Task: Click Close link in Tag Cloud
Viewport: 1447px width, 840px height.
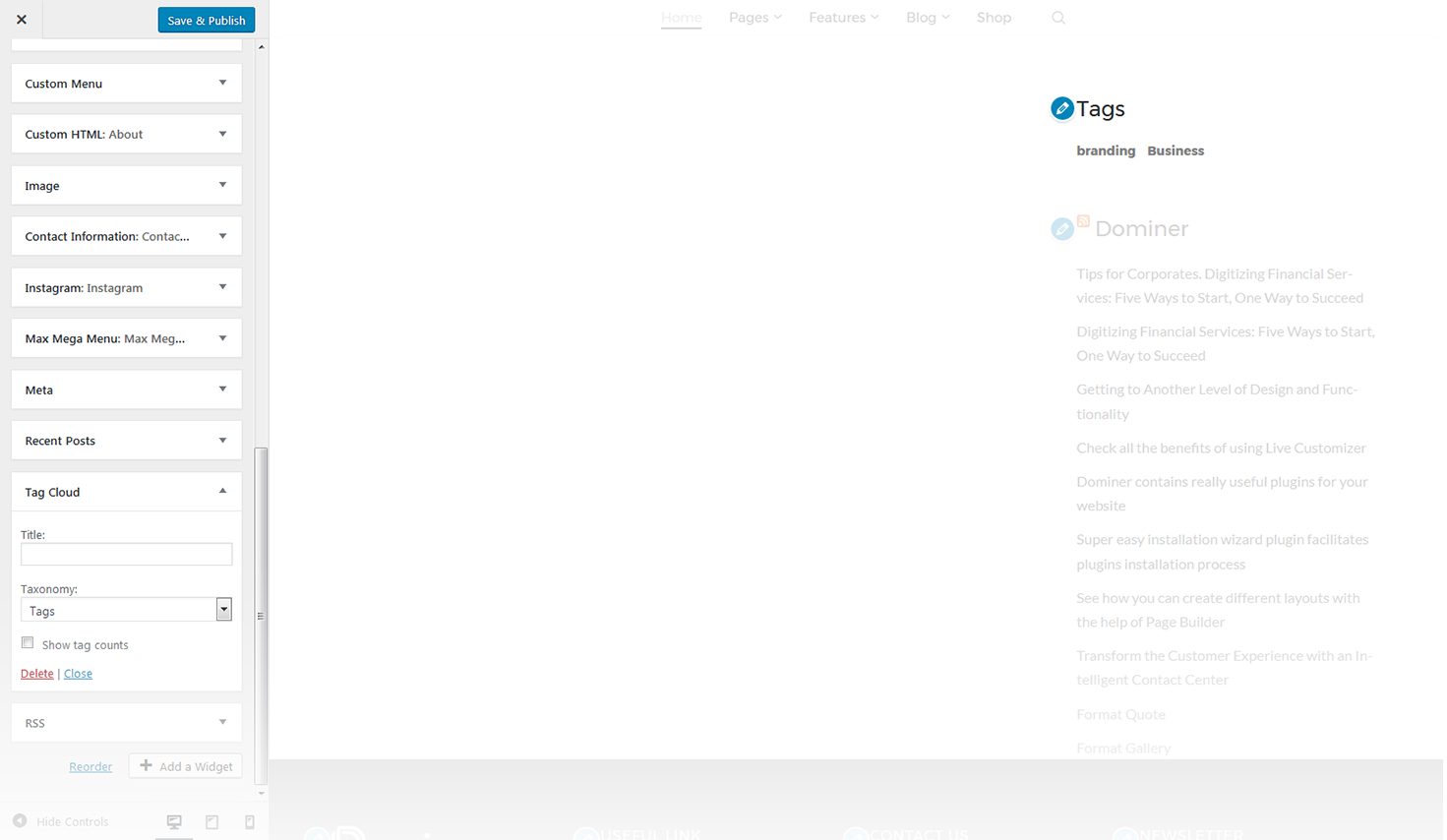Action: pos(78,674)
